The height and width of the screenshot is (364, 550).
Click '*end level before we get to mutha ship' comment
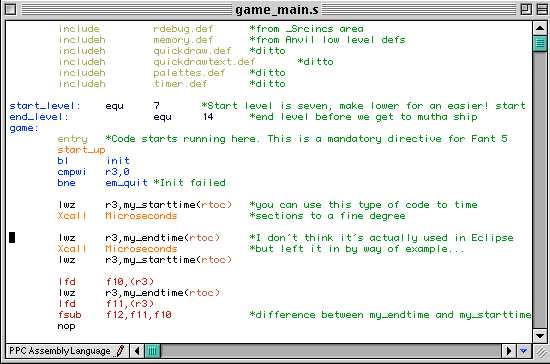click(x=363, y=117)
